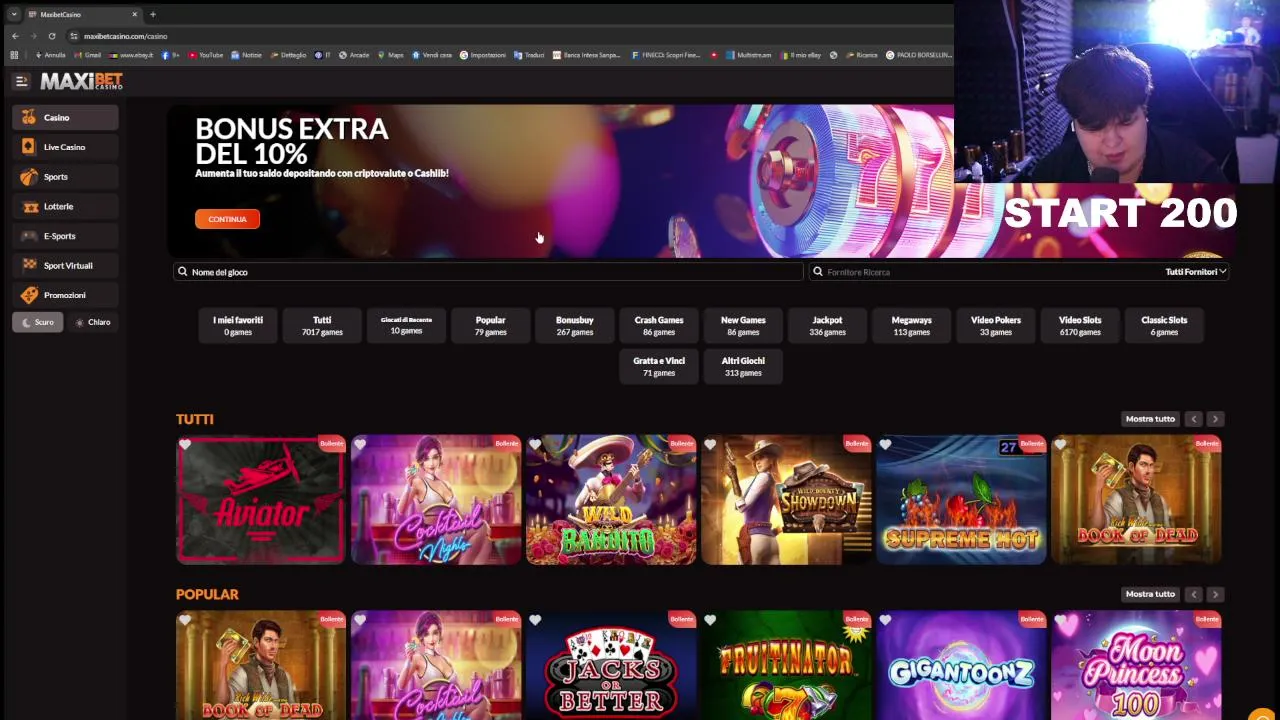Screen dimensions: 1280x720
Task: Favorite Aviator with heart icon
Action: (x=185, y=445)
